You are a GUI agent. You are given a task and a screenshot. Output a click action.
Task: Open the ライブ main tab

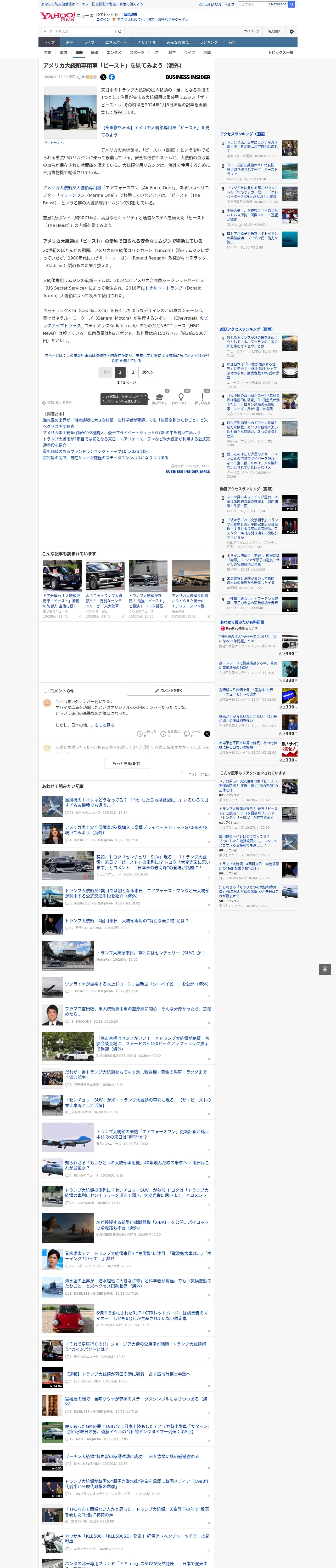click(x=89, y=43)
